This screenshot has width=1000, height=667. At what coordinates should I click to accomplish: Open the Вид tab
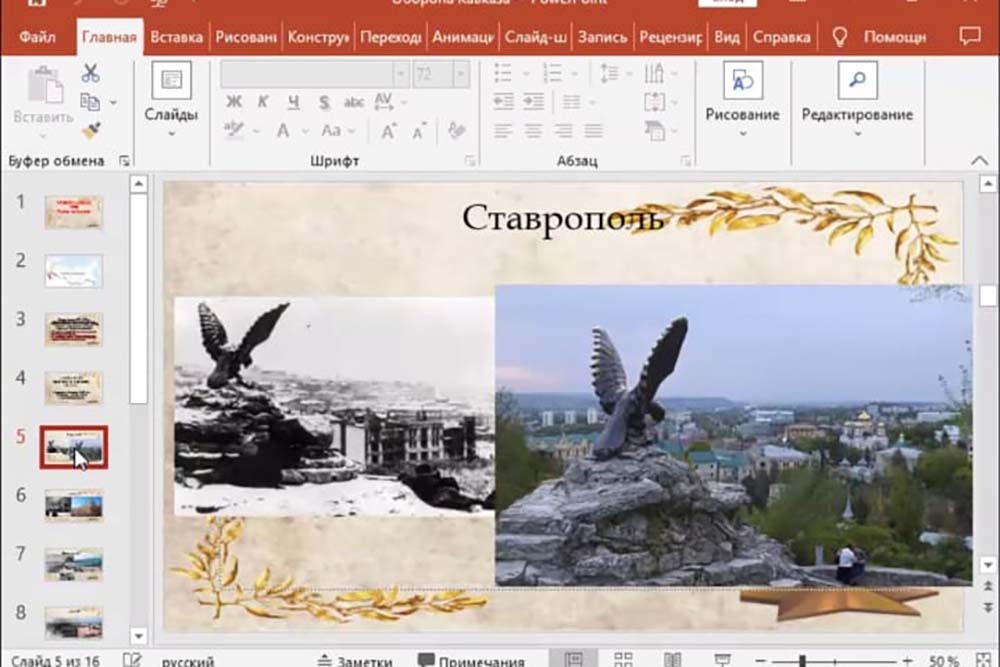726,37
